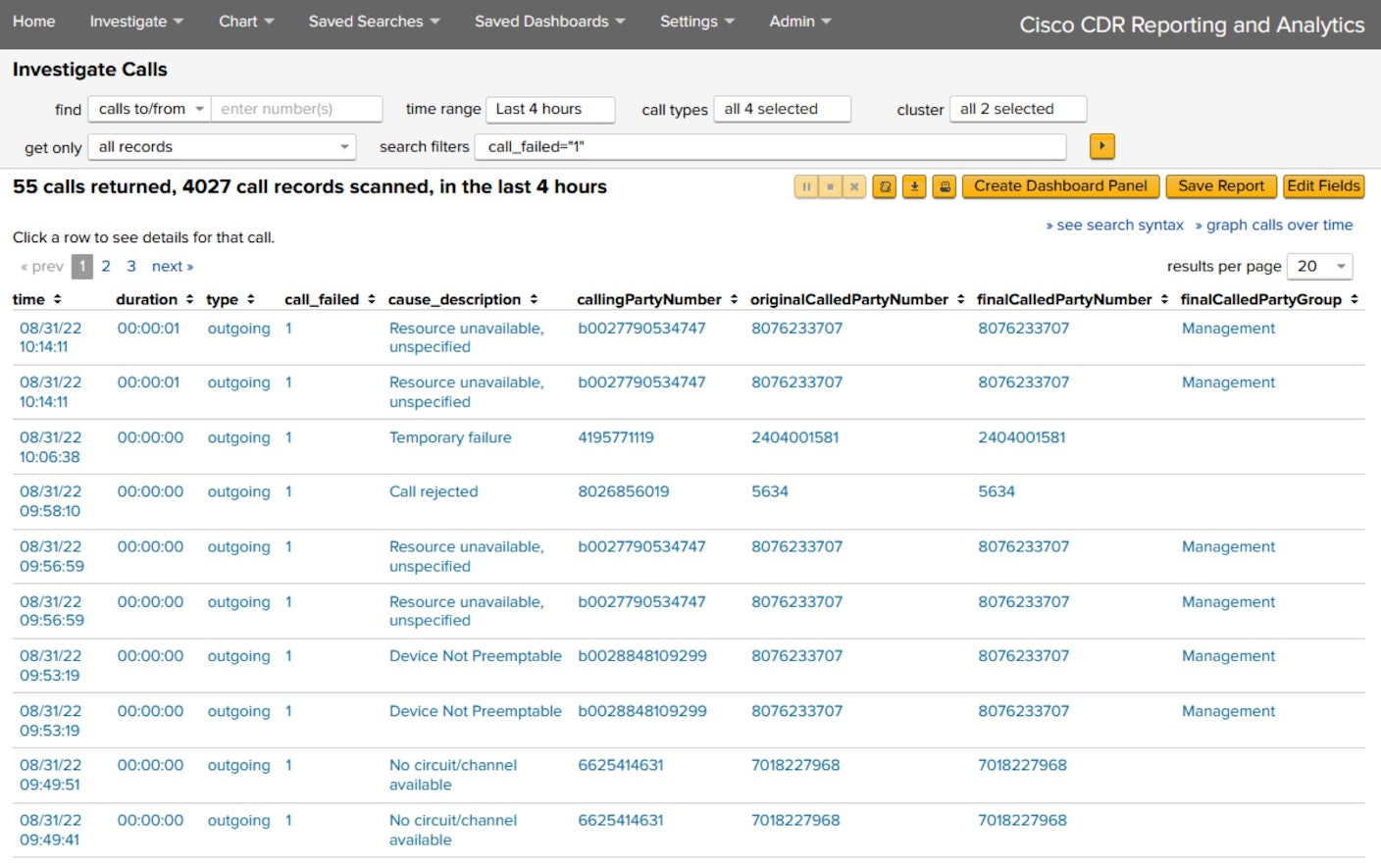Go to results page 2
This screenshot has height=868, width=1381.
[106, 266]
